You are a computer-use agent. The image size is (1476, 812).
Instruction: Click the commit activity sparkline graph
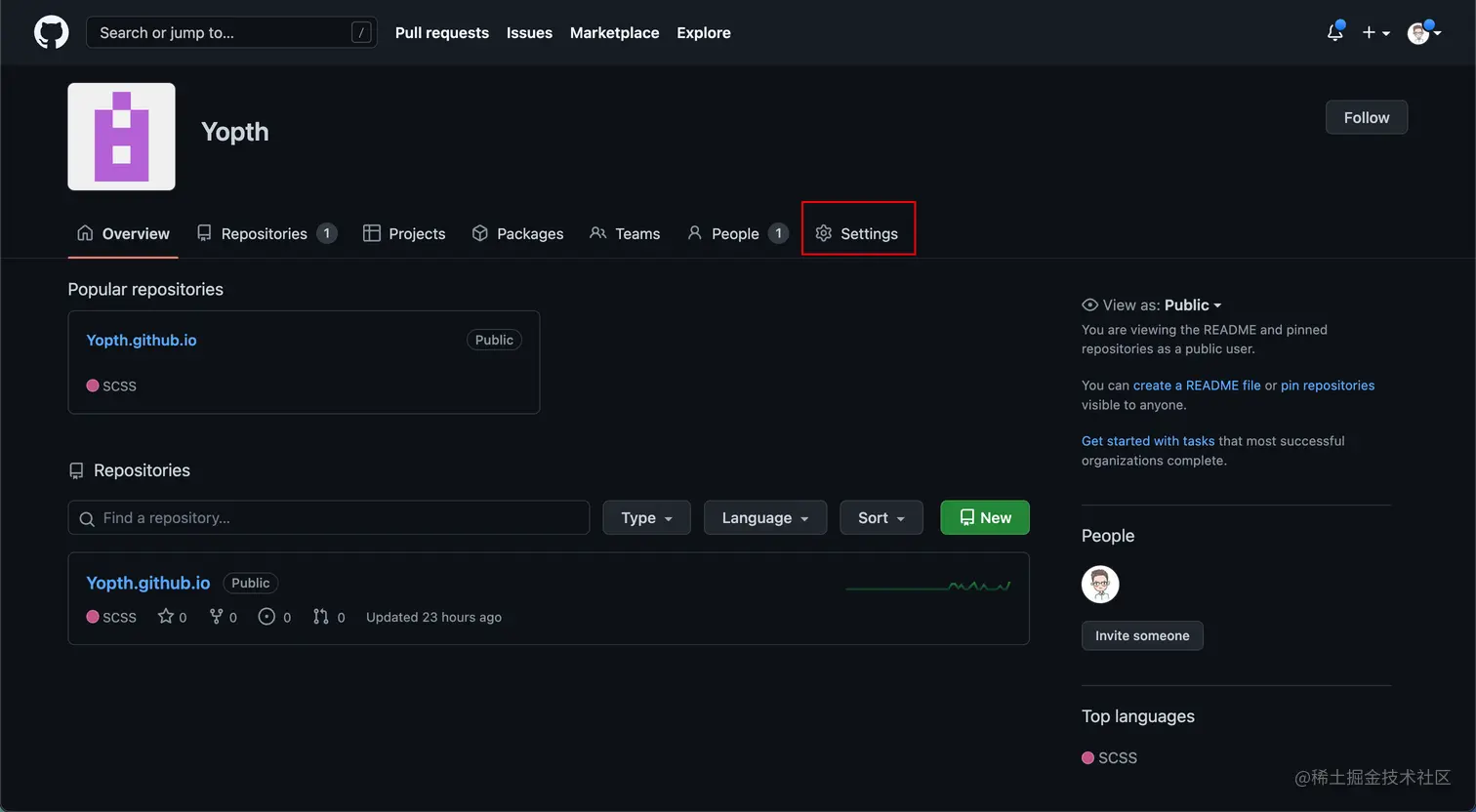tap(928, 586)
